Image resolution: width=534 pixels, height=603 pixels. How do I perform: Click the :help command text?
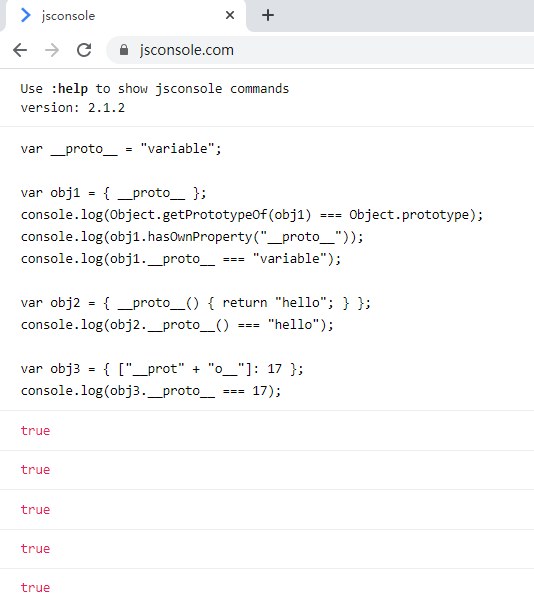(x=70, y=89)
